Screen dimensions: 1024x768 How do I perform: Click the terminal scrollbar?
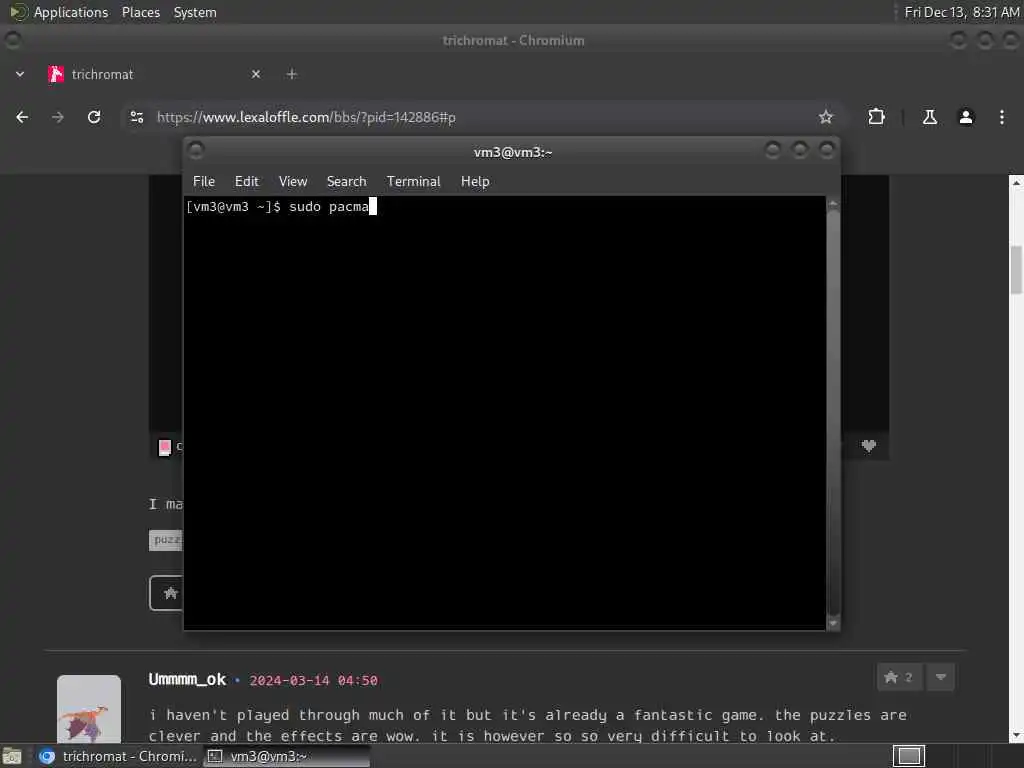[x=833, y=411]
